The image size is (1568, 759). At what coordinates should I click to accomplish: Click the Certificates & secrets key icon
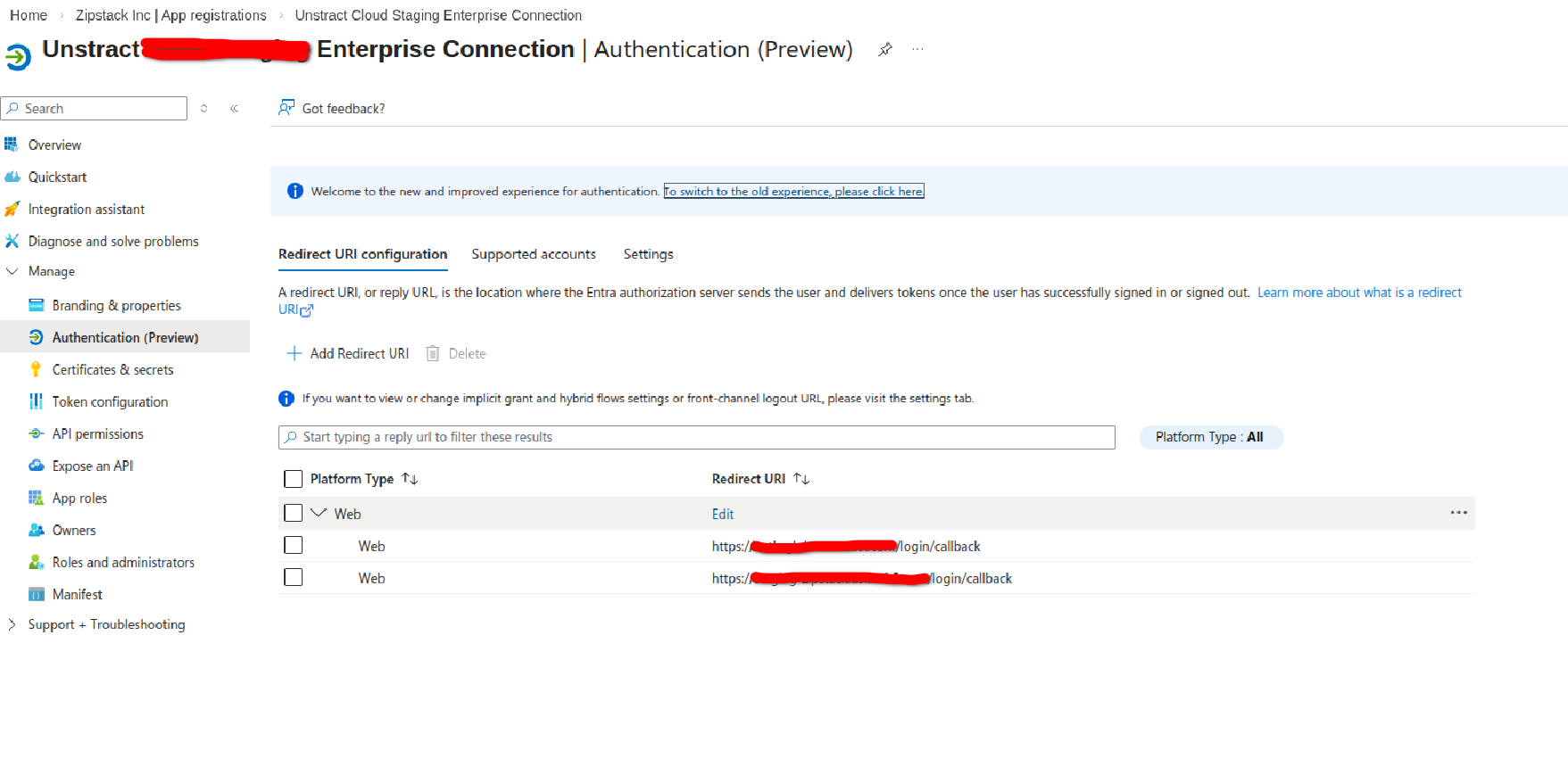tap(36, 369)
